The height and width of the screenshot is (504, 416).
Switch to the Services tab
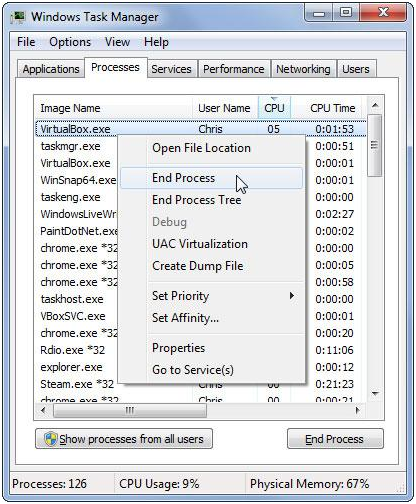pyautogui.click(x=171, y=69)
